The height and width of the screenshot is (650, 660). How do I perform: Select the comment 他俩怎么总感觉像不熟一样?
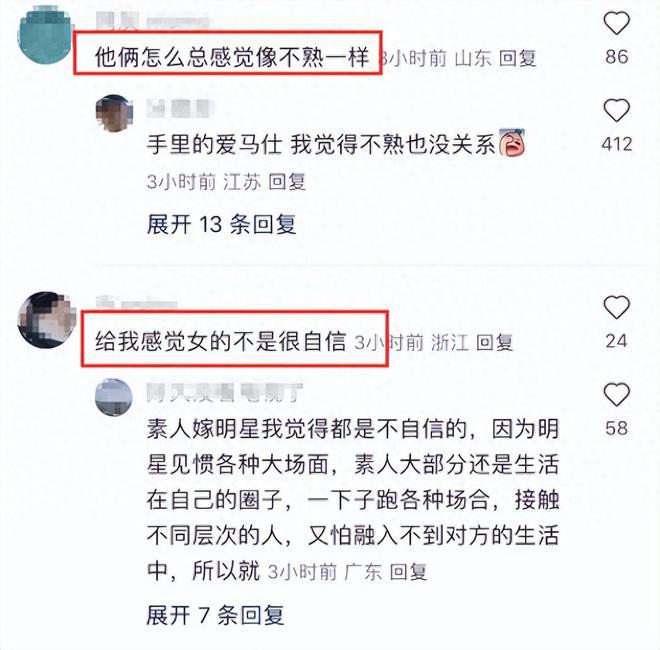coord(232,57)
